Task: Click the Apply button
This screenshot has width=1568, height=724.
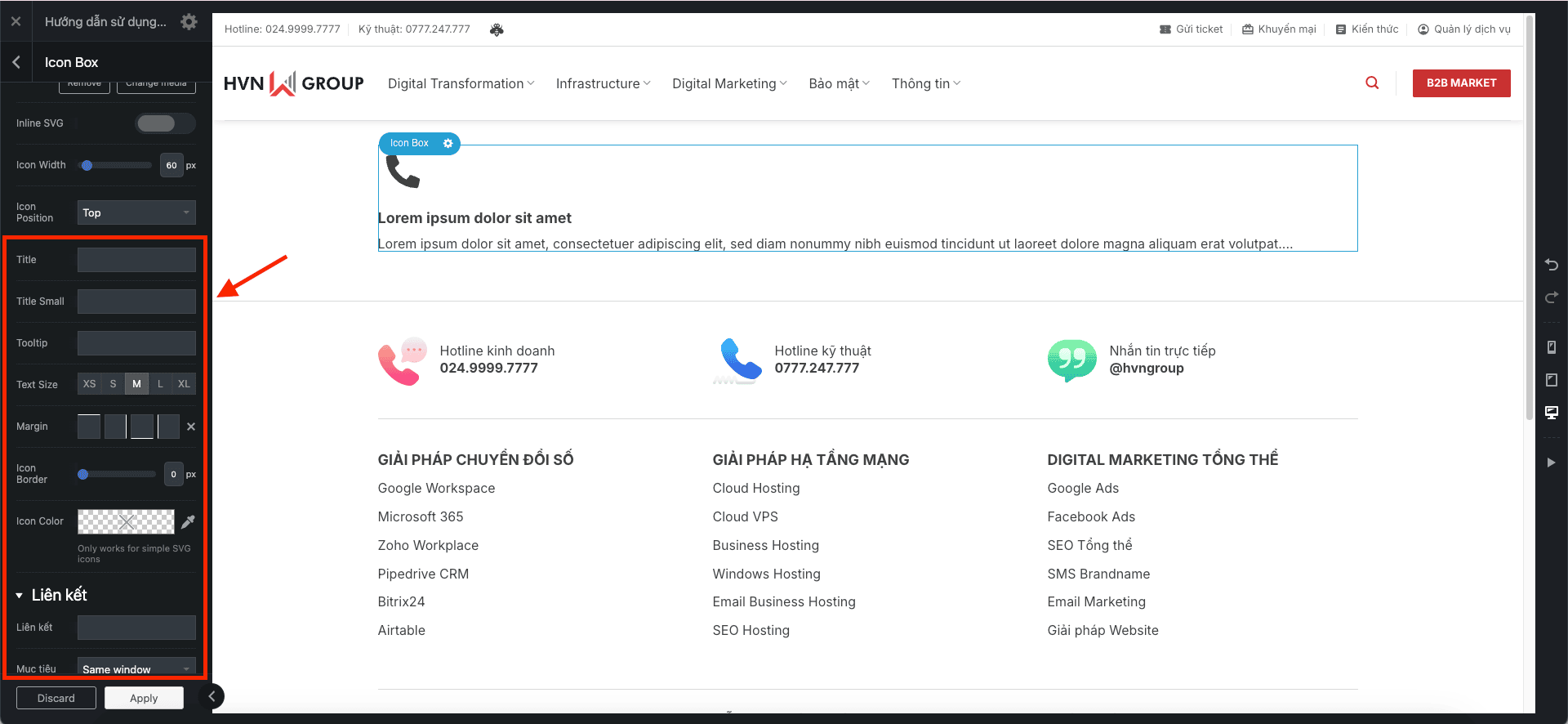Action: coord(144,698)
